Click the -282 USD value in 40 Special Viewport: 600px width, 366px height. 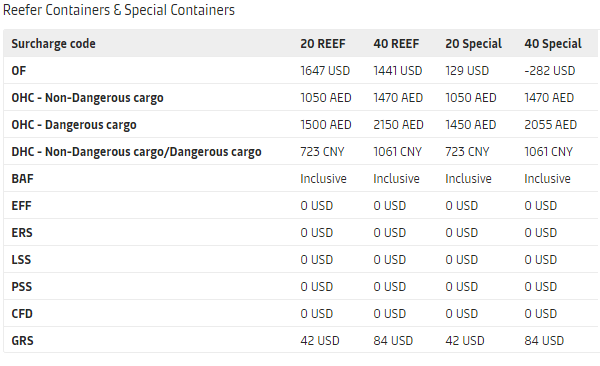549,71
